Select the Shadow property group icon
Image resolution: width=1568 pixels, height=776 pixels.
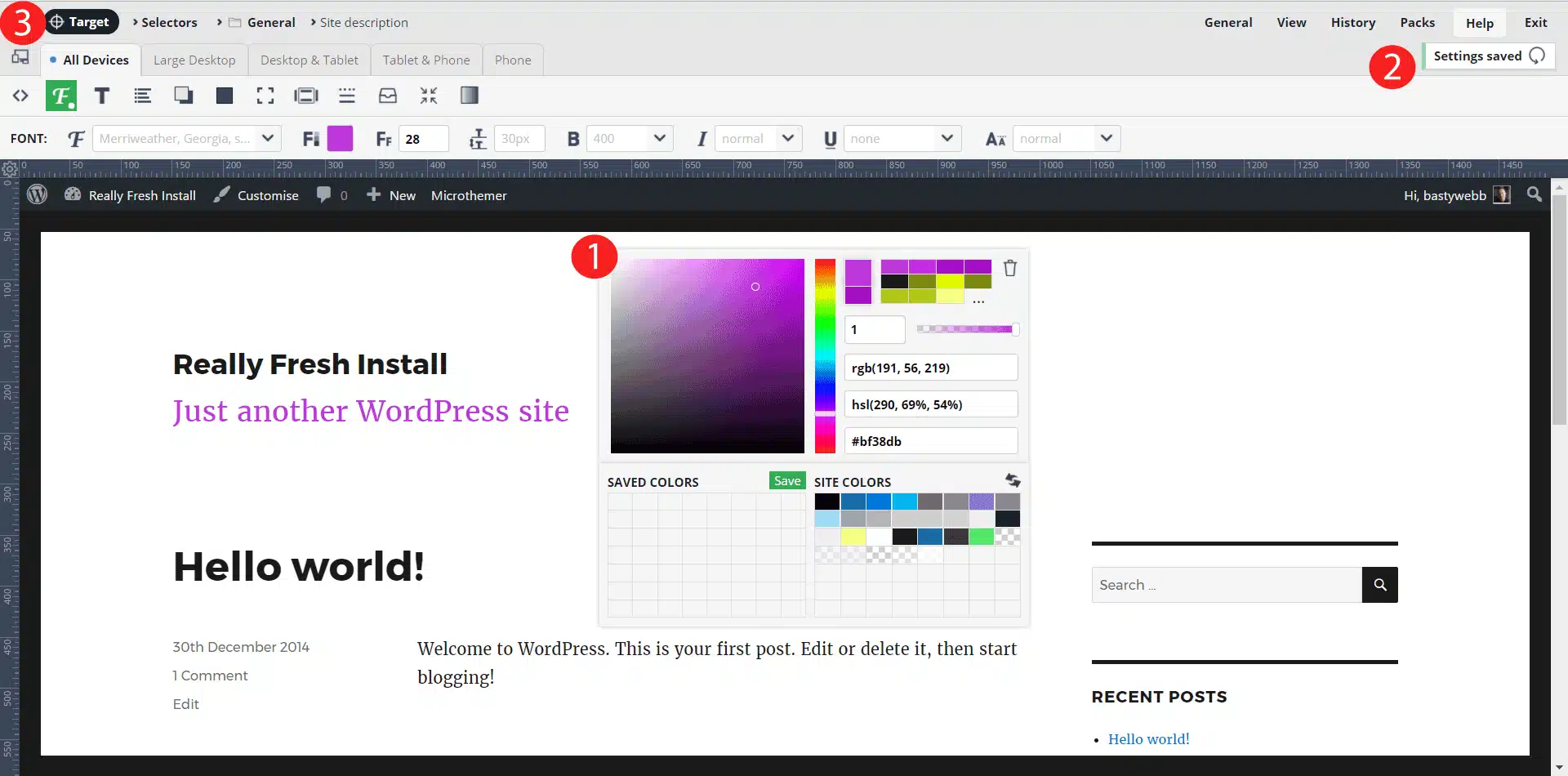pyautogui.click(x=184, y=96)
